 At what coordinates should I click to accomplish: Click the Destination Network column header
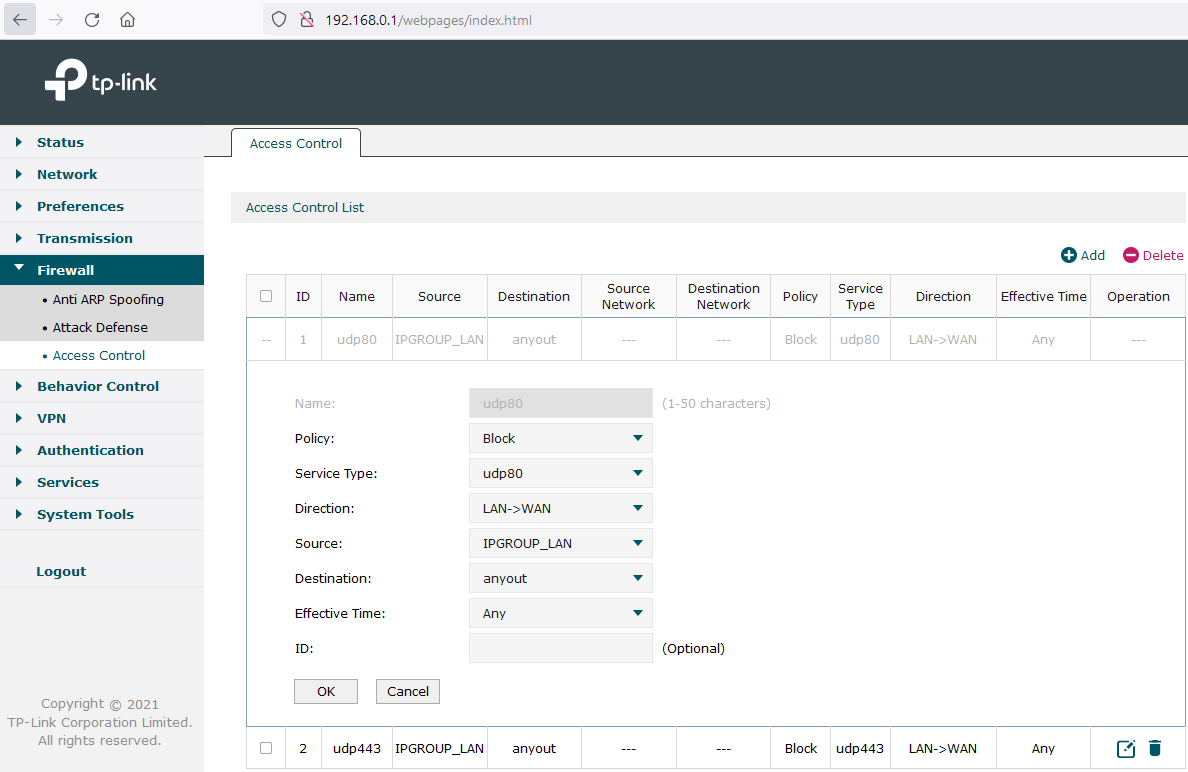click(x=724, y=296)
